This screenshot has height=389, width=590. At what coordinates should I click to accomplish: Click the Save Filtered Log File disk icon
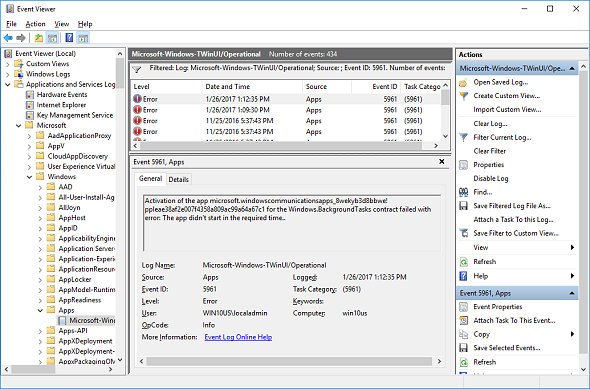click(464, 206)
